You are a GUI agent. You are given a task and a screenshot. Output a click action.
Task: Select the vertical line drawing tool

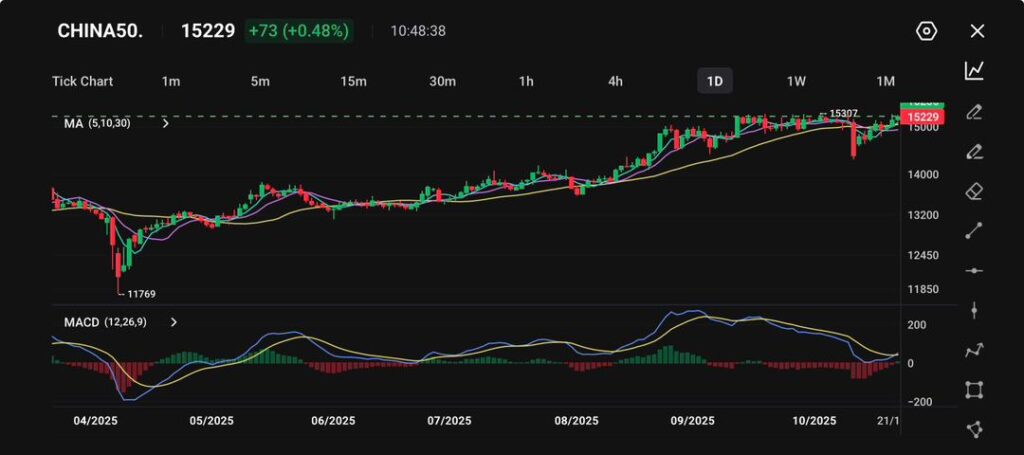974,310
